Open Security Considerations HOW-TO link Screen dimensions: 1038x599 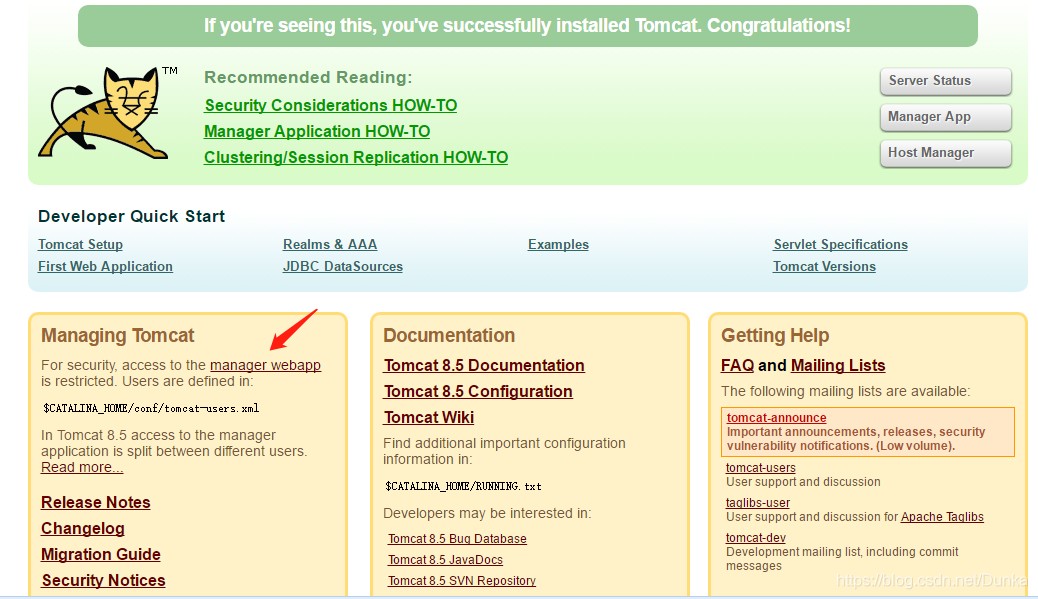tap(330, 105)
